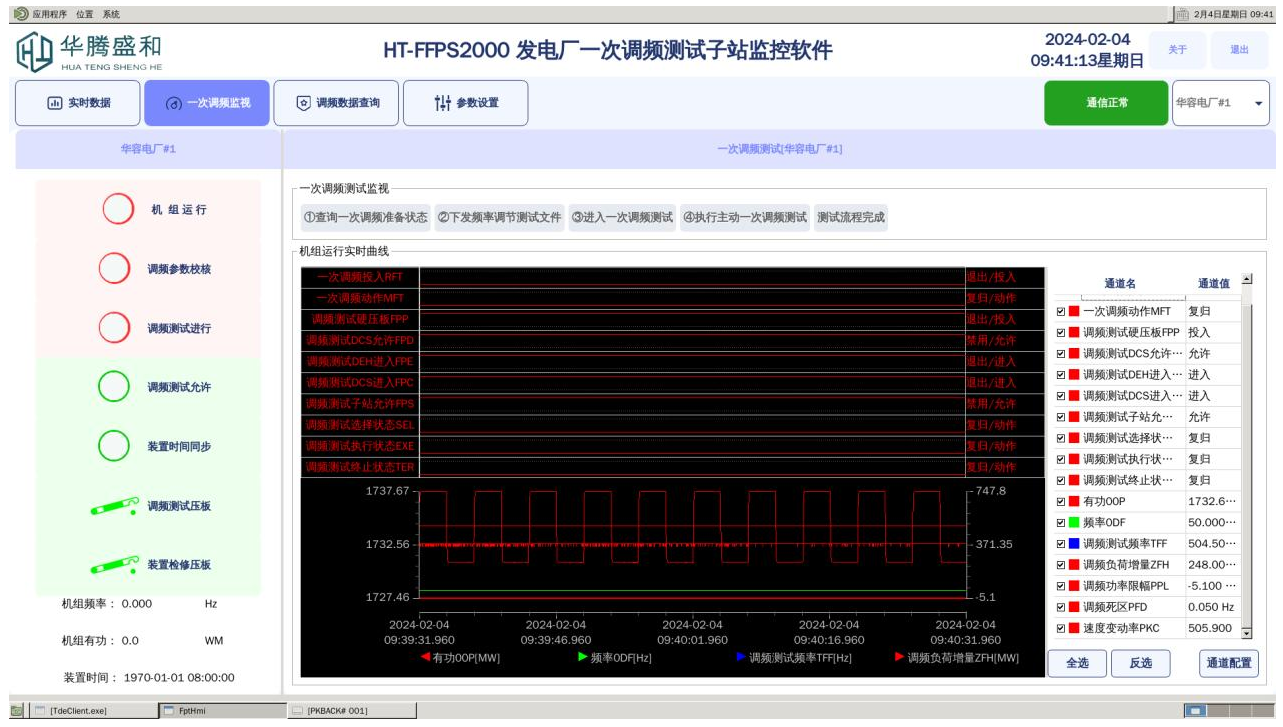1283x727 pixels.
Task: Click the channel list scroll-up arrow
Action: (1246, 280)
